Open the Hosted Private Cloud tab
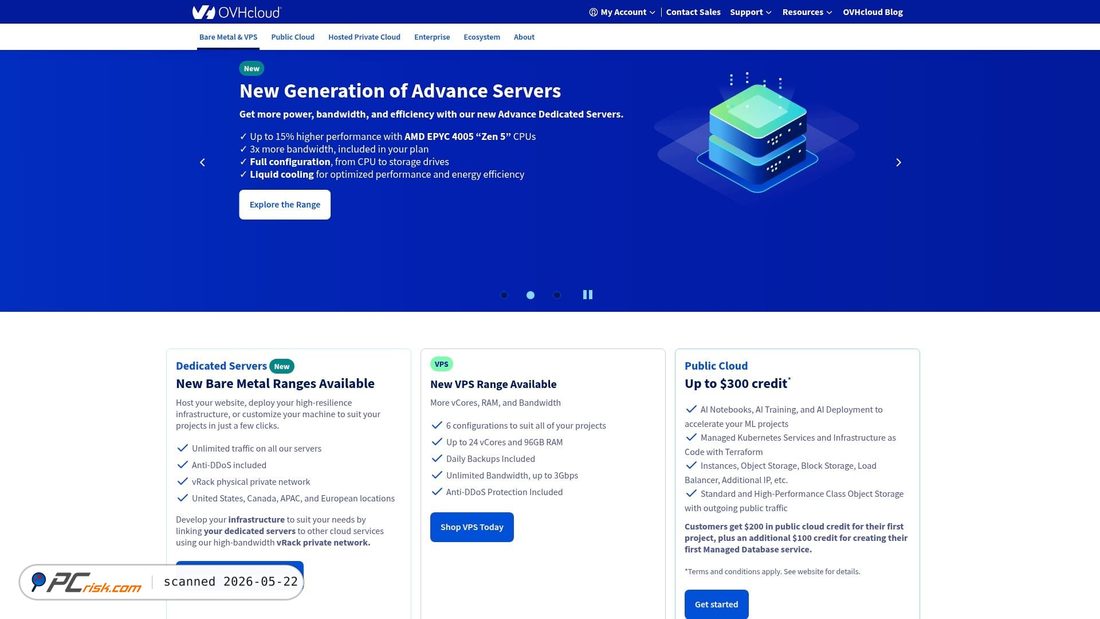Image resolution: width=1100 pixels, height=619 pixels. click(364, 37)
